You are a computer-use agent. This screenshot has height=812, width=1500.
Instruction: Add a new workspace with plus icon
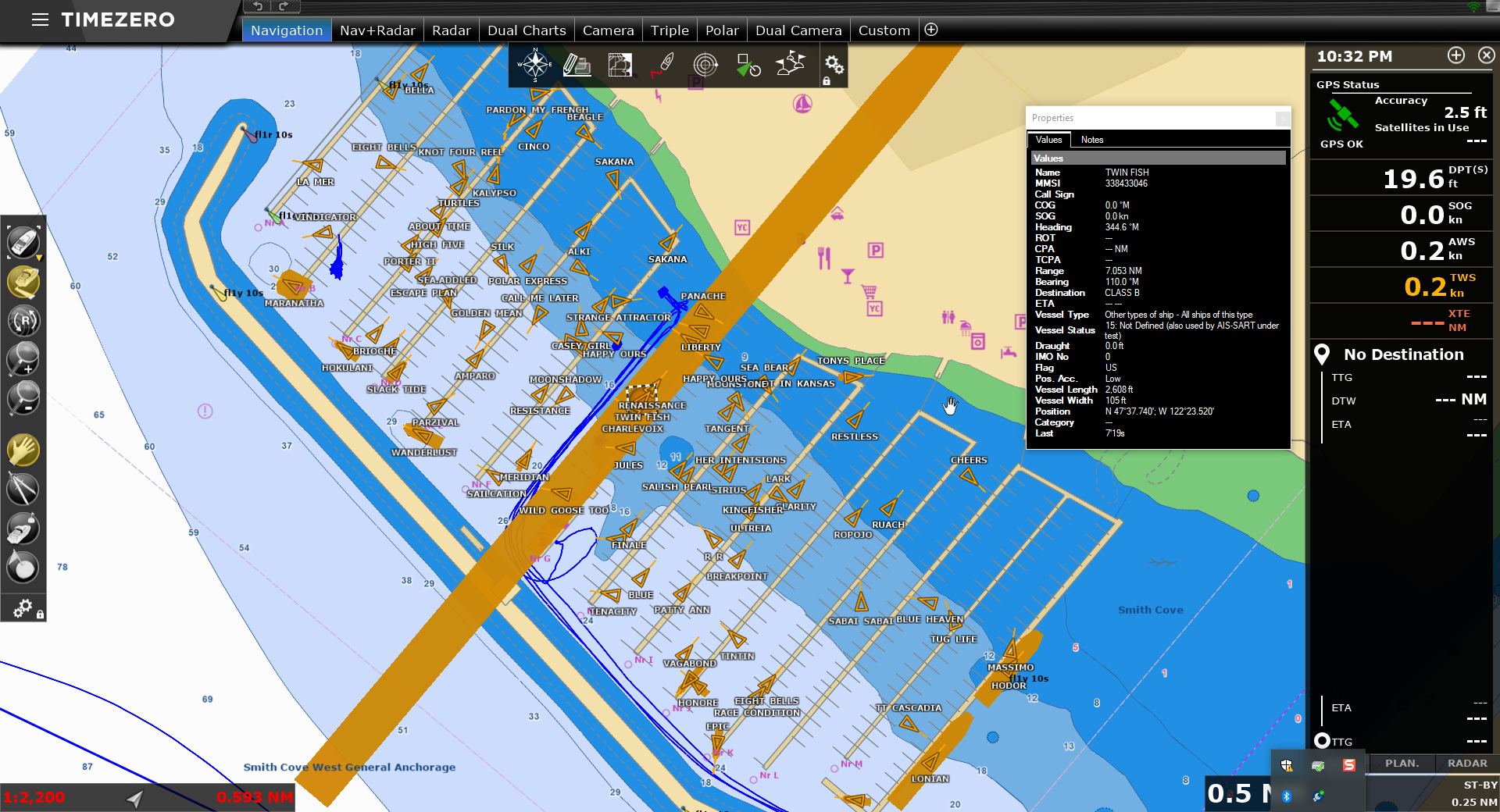[931, 30]
